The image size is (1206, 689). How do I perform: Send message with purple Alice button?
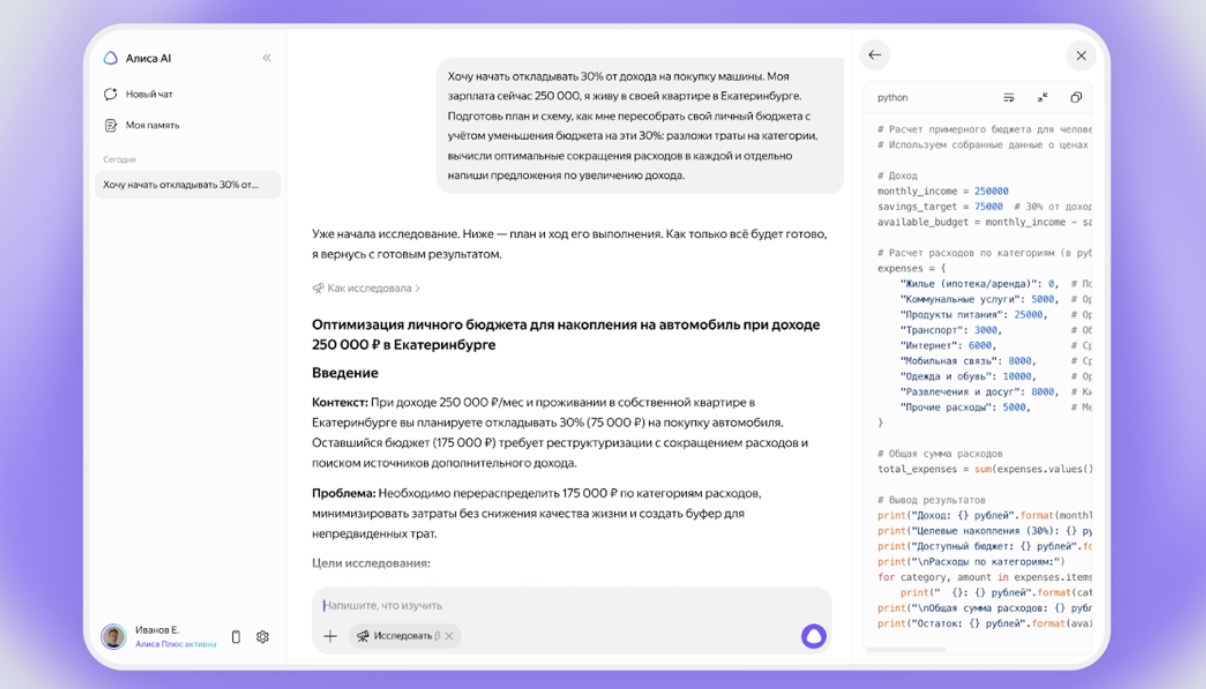[814, 636]
